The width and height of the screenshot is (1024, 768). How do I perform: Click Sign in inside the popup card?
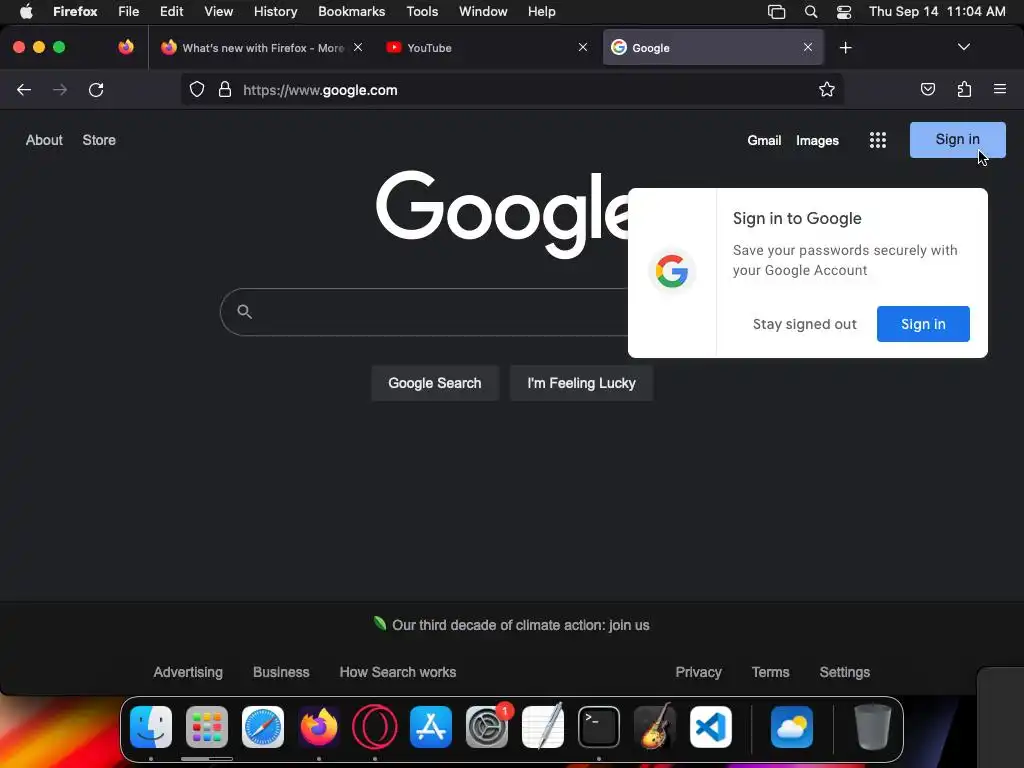pos(923,324)
